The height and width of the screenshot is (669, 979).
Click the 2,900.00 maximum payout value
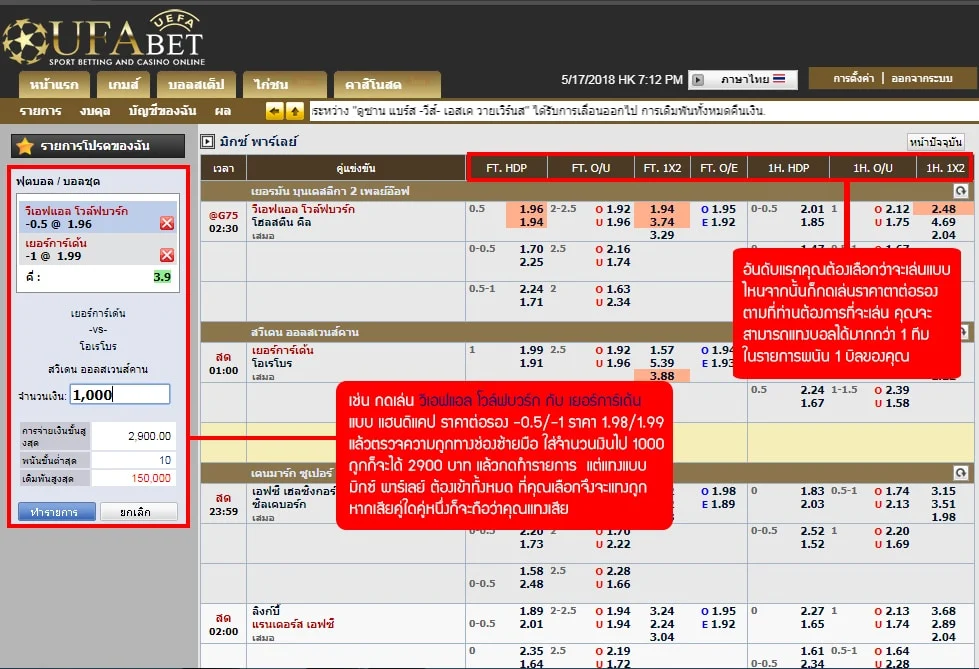point(149,436)
